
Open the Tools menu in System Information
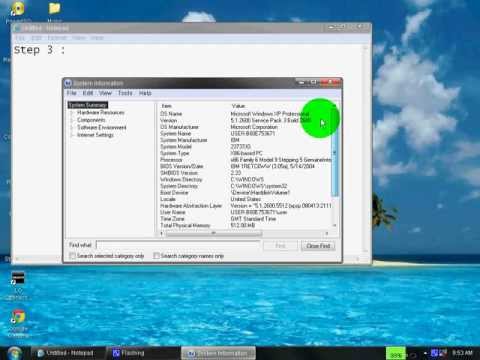(x=125, y=93)
